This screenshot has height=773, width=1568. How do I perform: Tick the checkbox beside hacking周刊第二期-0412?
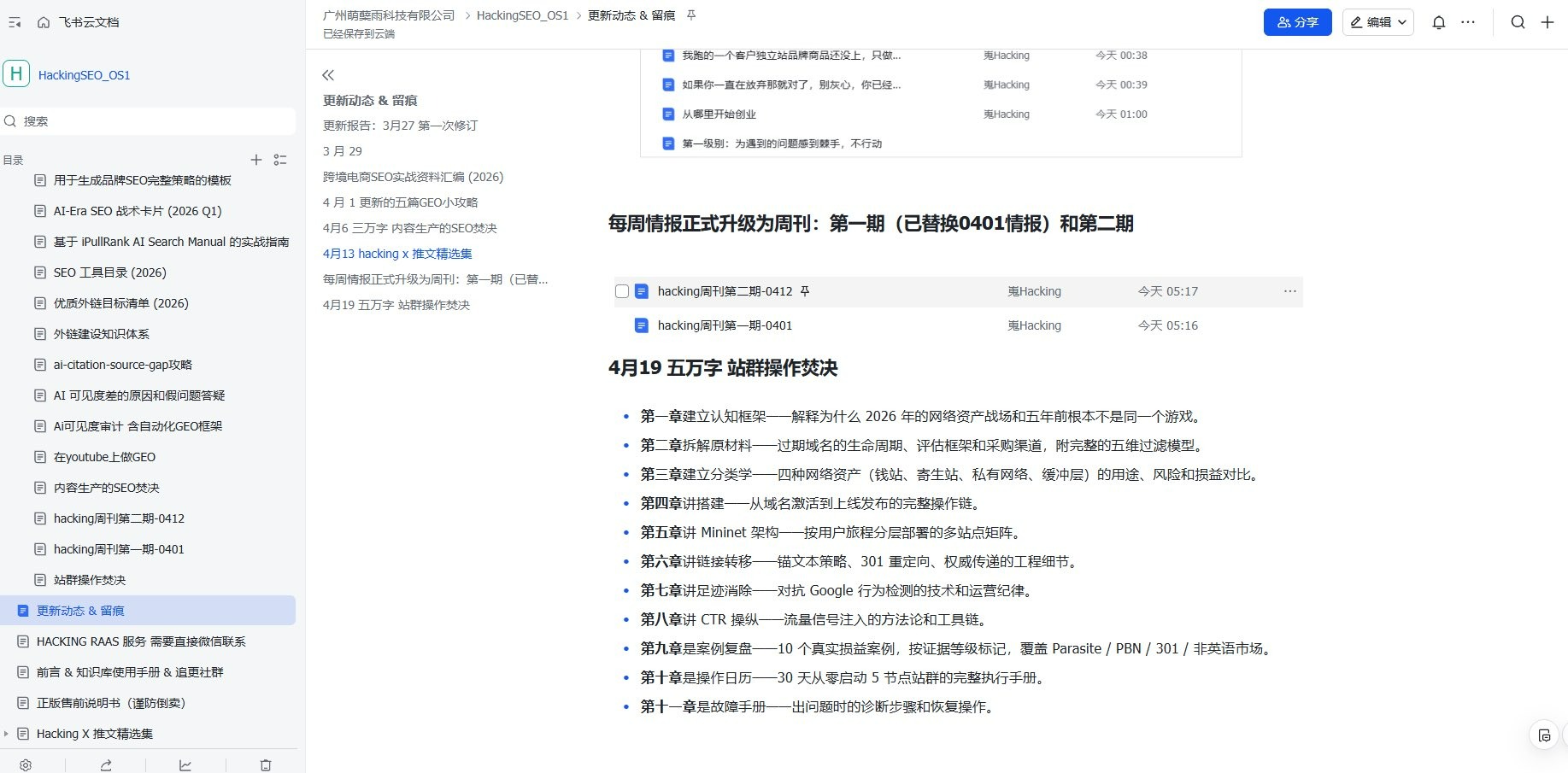click(x=622, y=291)
